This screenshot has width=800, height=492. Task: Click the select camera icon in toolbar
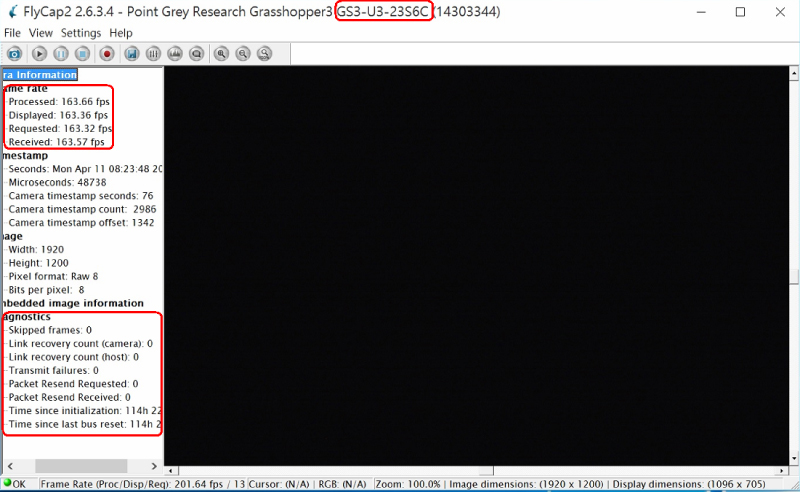14,53
